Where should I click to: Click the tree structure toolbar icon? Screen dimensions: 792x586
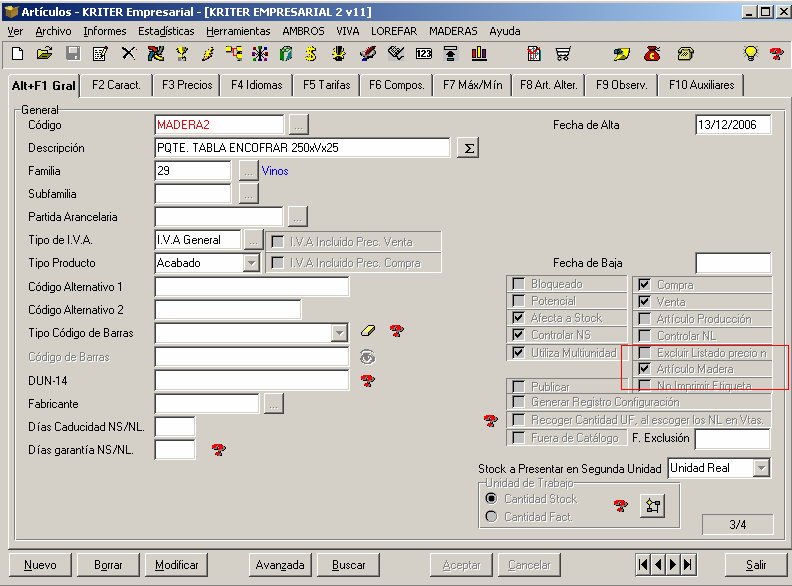(234, 53)
